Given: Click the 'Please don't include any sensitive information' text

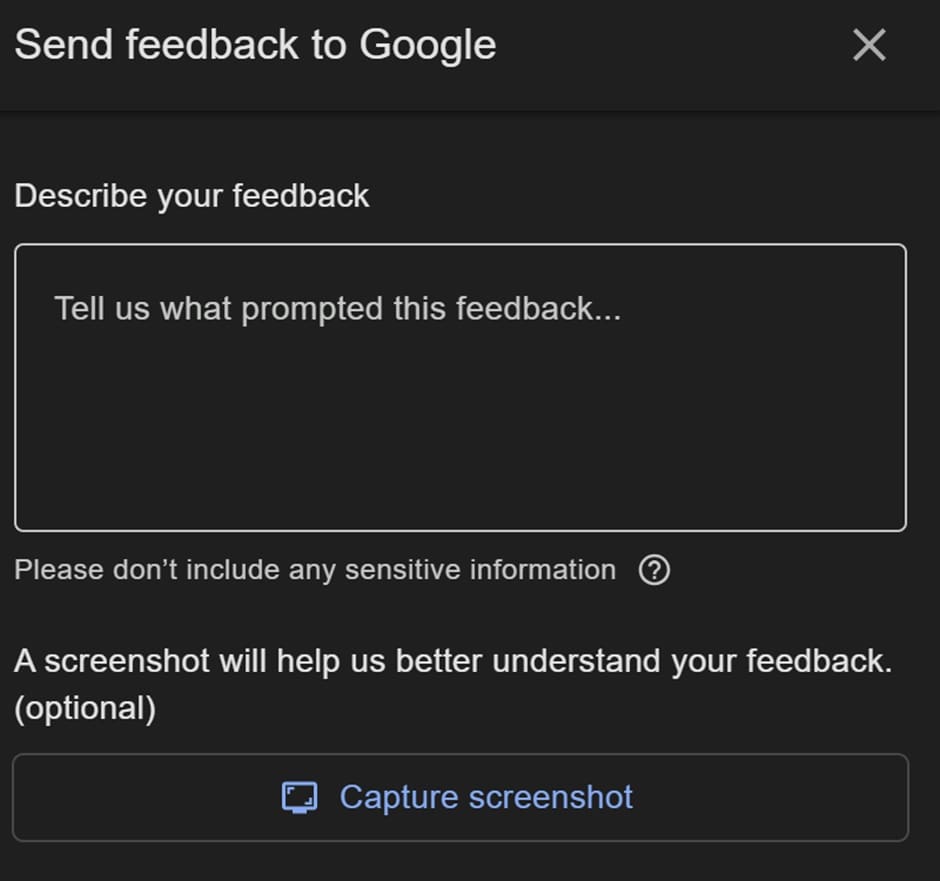Looking at the screenshot, I should (x=315, y=570).
